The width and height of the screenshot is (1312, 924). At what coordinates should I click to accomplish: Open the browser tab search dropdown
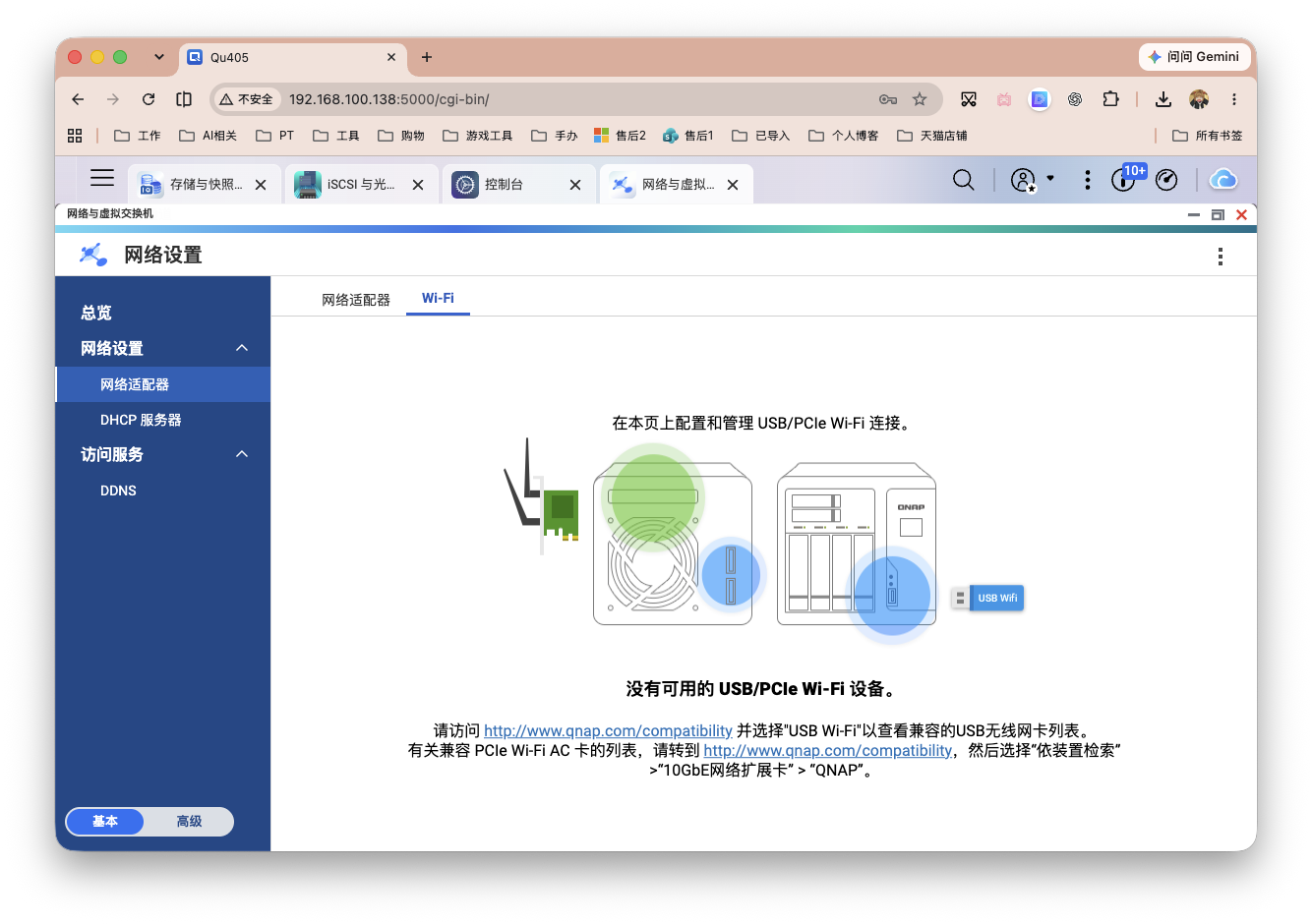[x=158, y=57]
